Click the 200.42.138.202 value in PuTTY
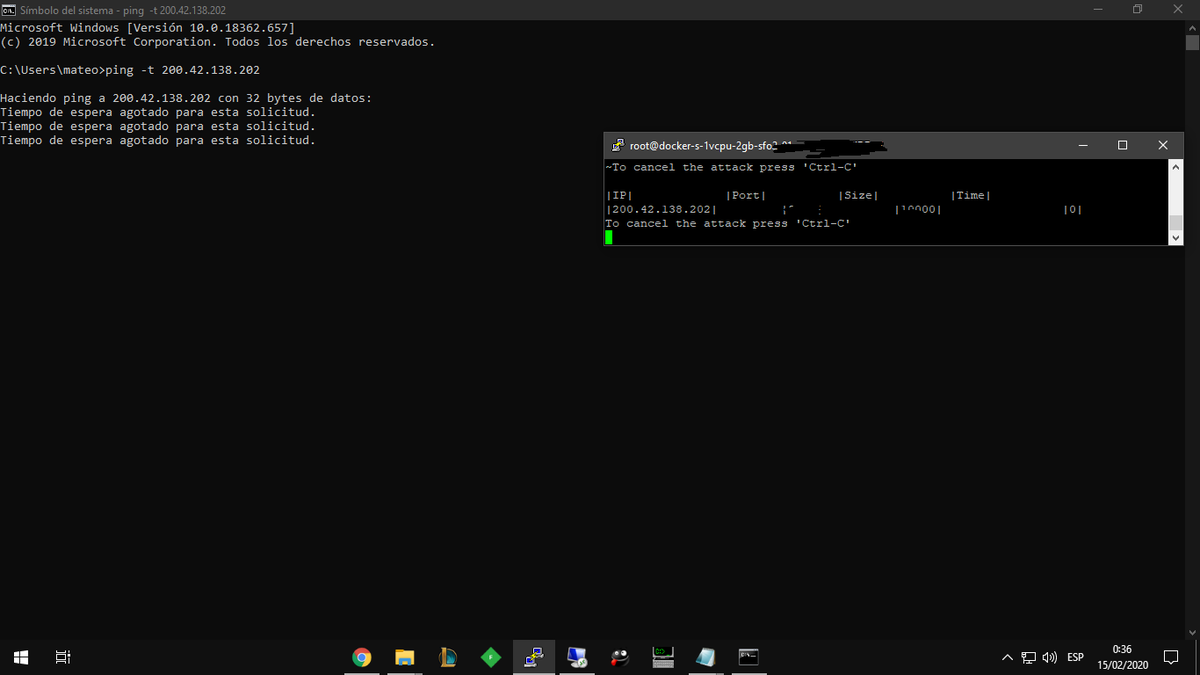The image size is (1200, 675). [662, 209]
